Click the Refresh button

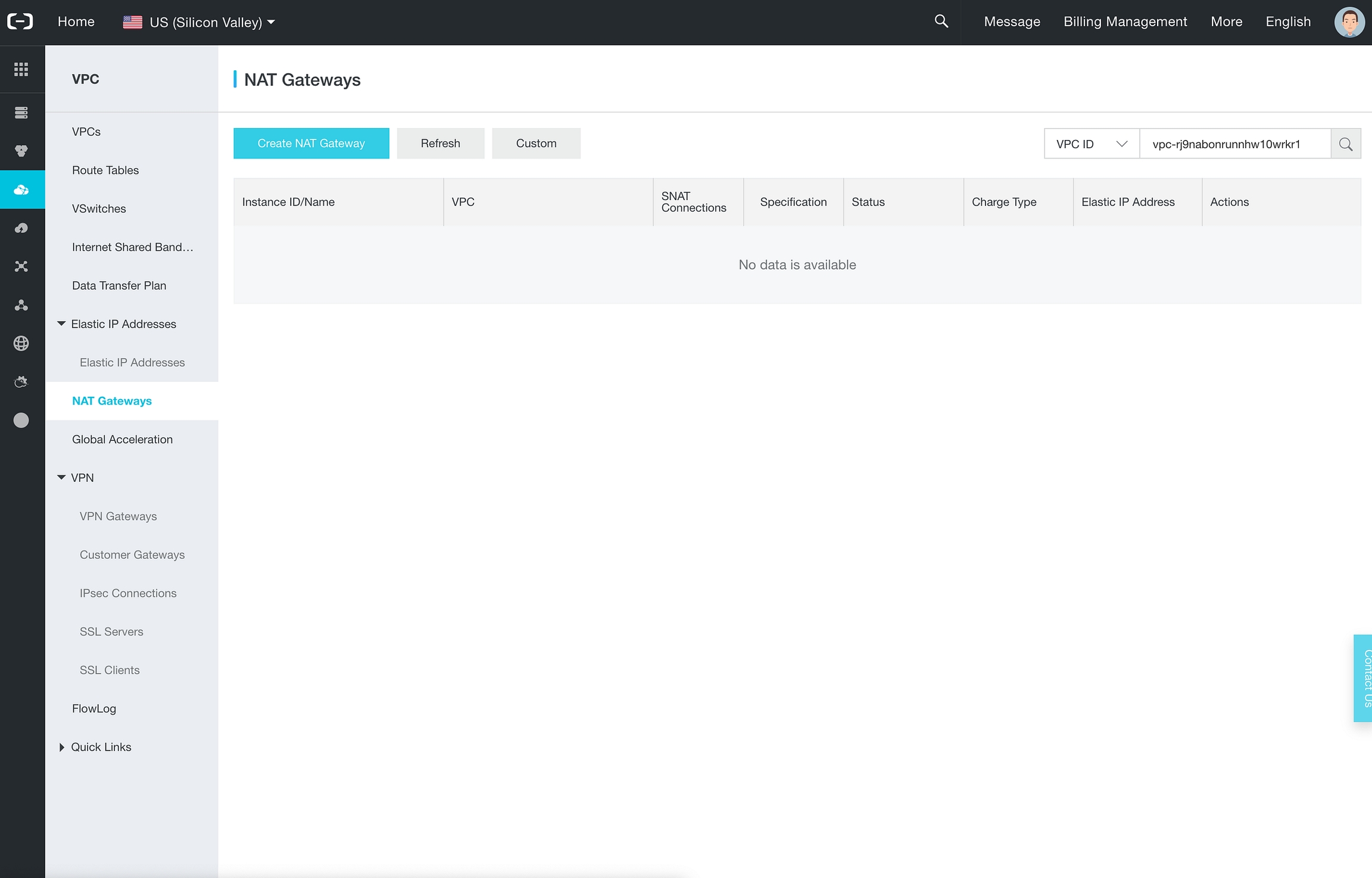point(441,144)
